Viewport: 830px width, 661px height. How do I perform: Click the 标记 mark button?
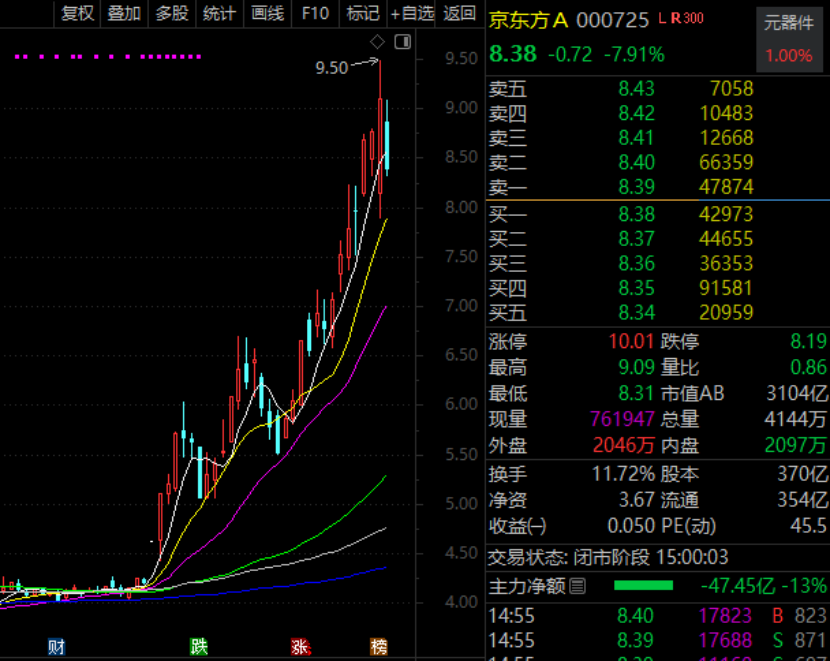coord(363,13)
